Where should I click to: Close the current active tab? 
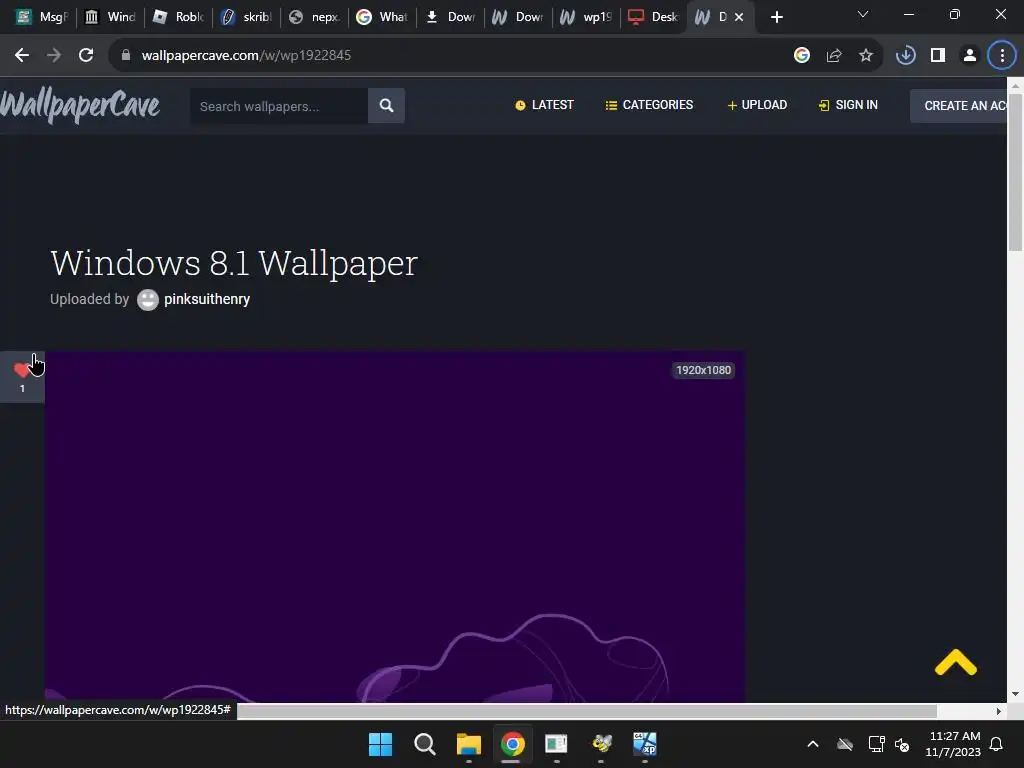tap(739, 17)
